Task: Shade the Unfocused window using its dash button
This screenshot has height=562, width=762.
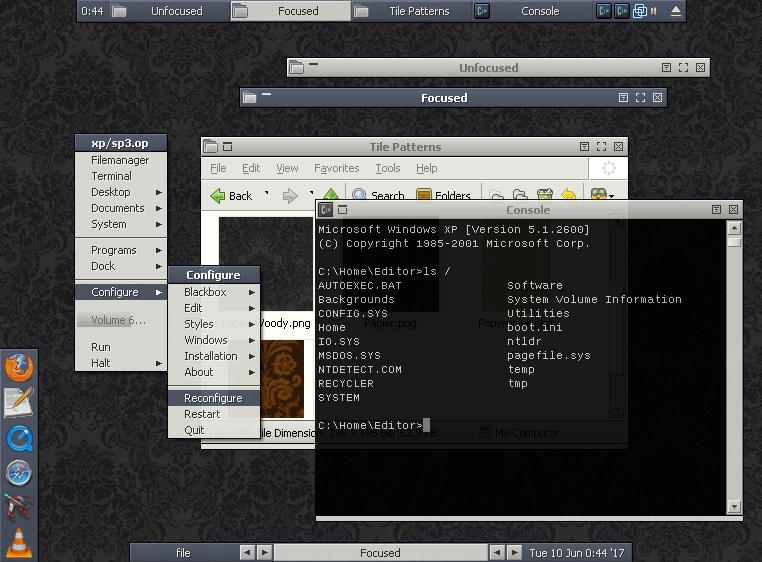Action: coord(313,64)
